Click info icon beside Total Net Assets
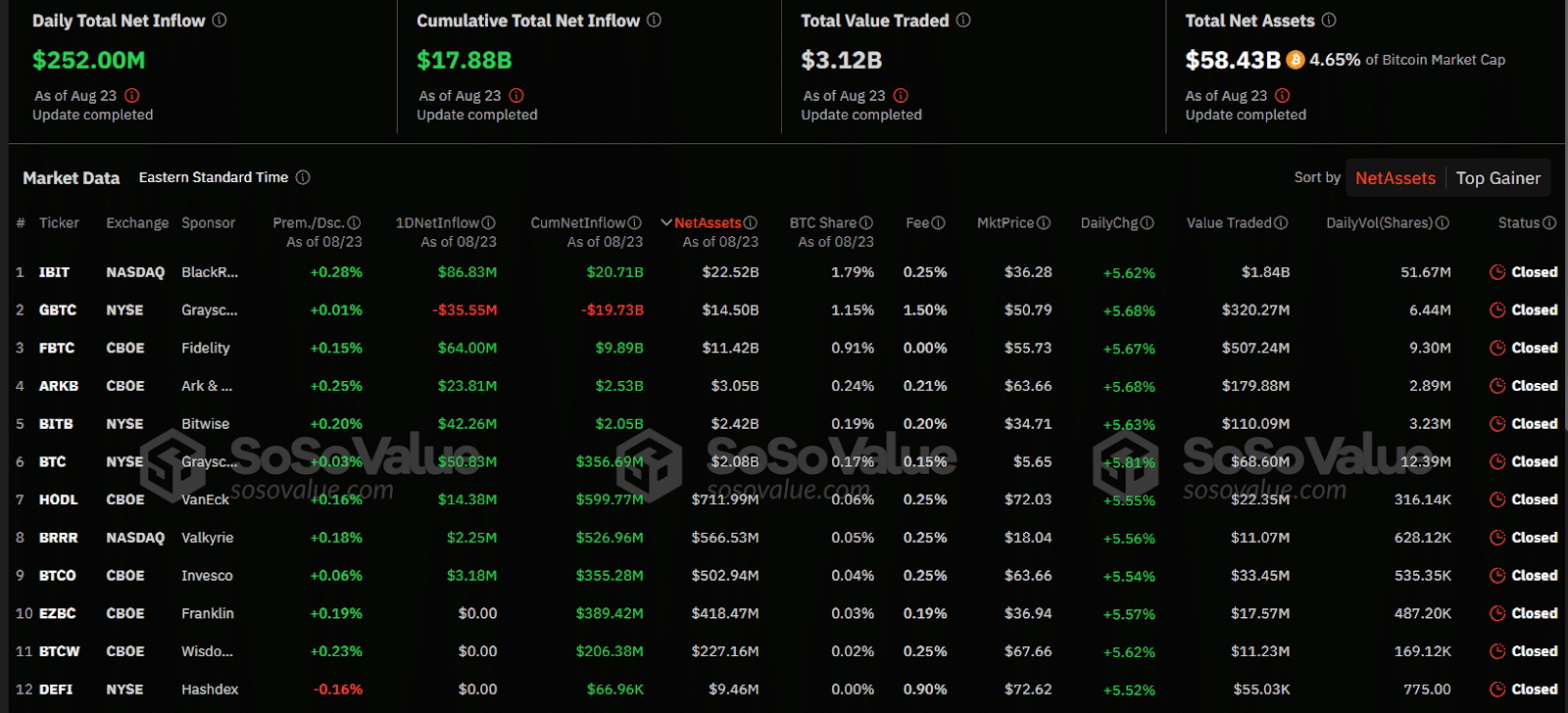This screenshot has height=713, width=1568. (1329, 20)
